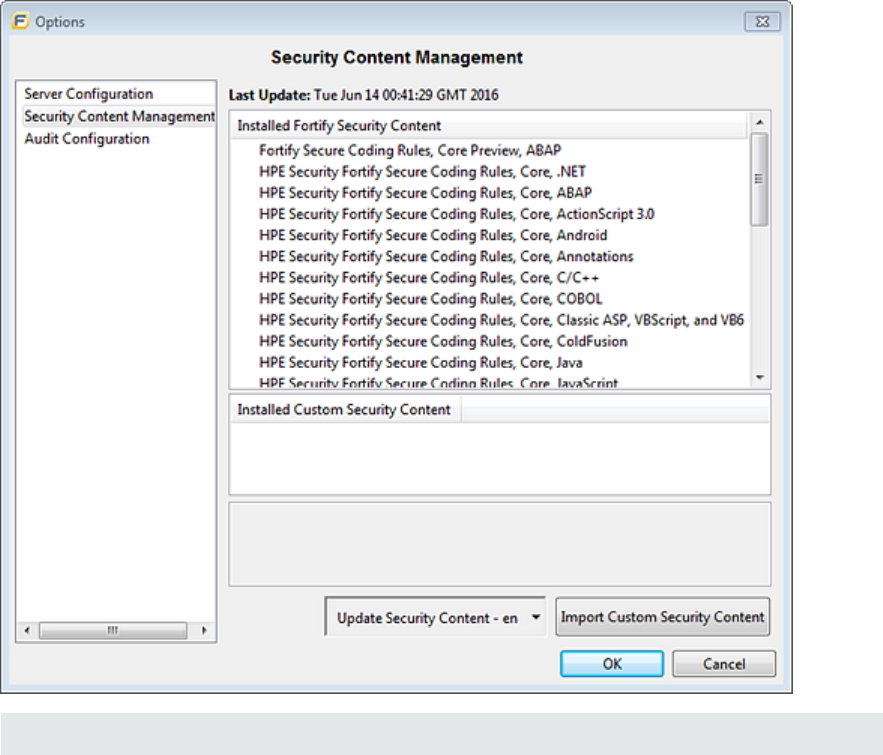Open the Audit Configuration page

pos(87,139)
